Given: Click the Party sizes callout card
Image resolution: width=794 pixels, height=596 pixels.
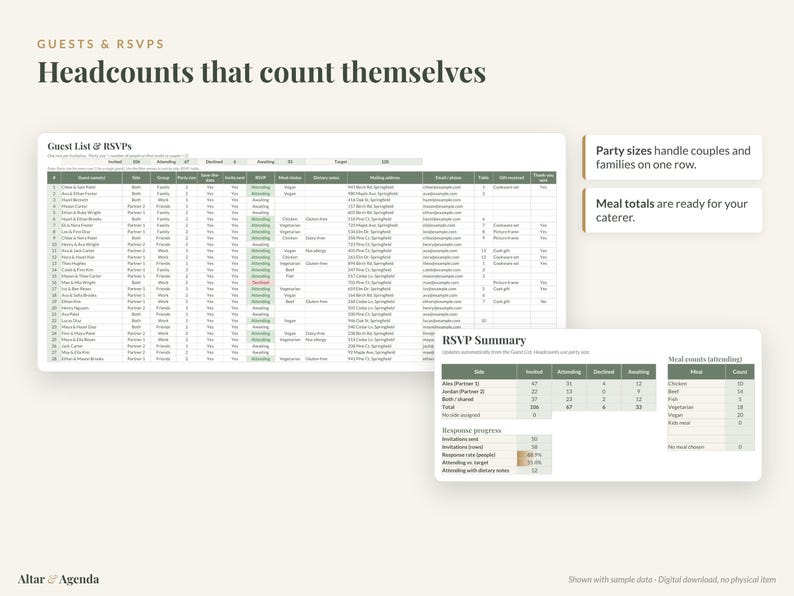Looking at the screenshot, I should point(672,157).
